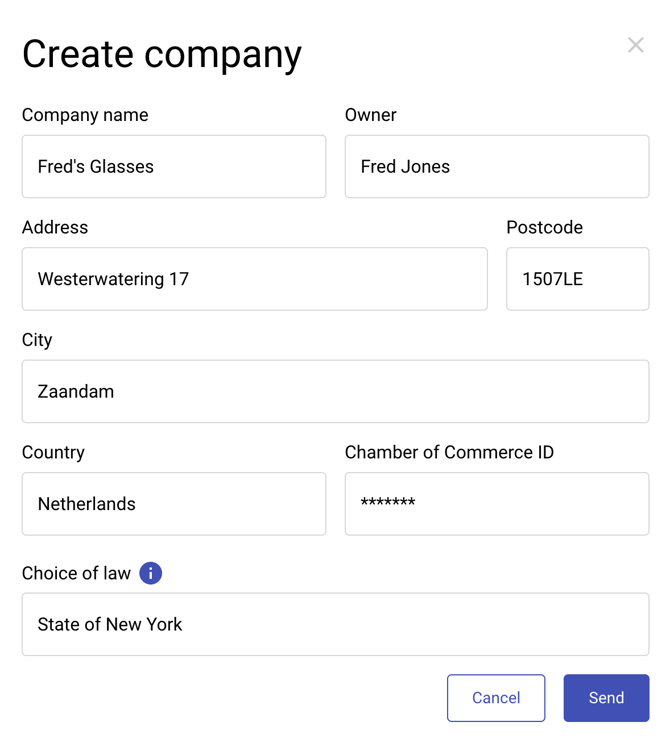This screenshot has width=670, height=743.
Task: Click the Chamber of Commerce ID label
Action: click(x=449, y=452)
